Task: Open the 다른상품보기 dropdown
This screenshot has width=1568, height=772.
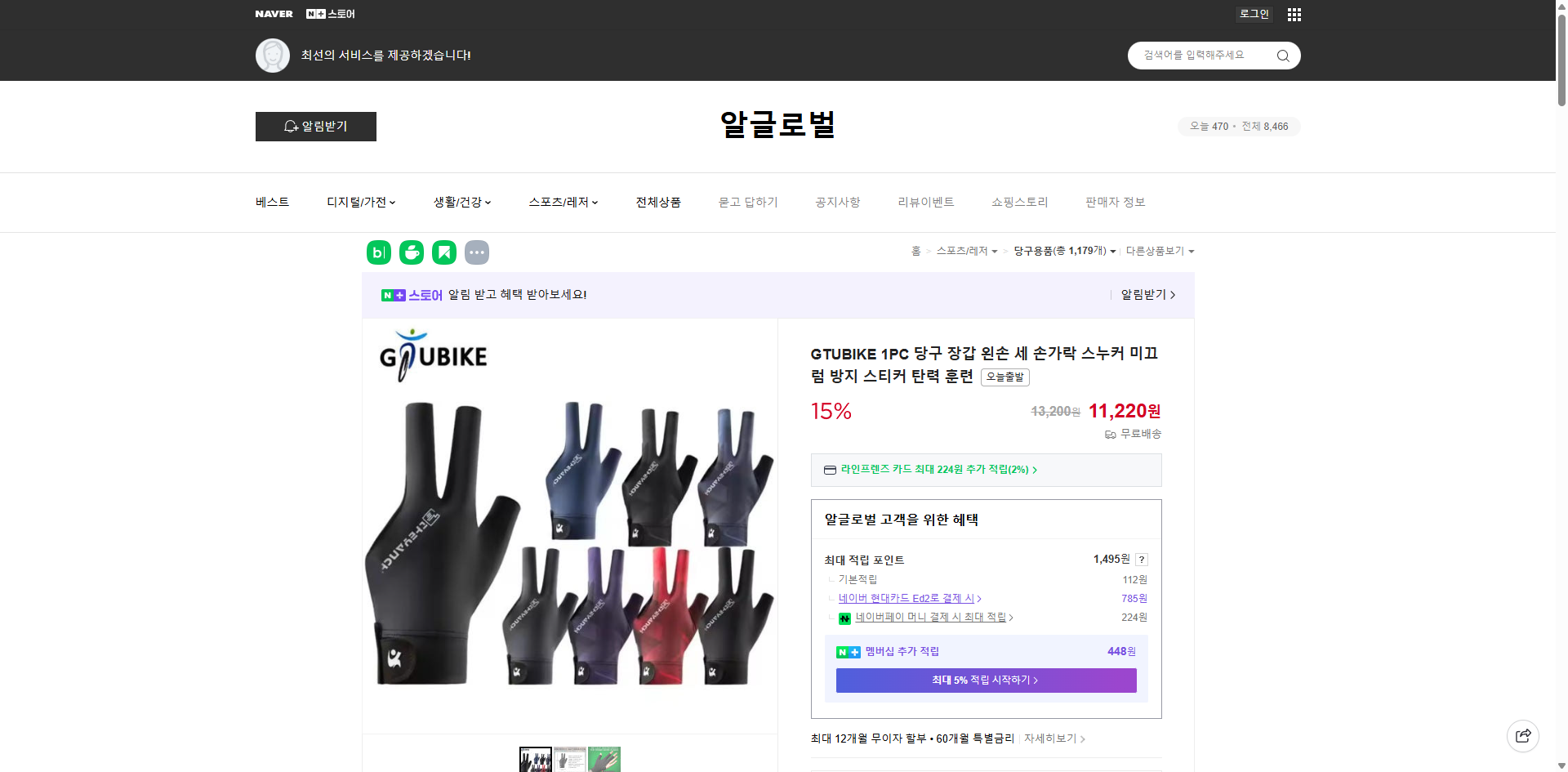Action: 1160,251
